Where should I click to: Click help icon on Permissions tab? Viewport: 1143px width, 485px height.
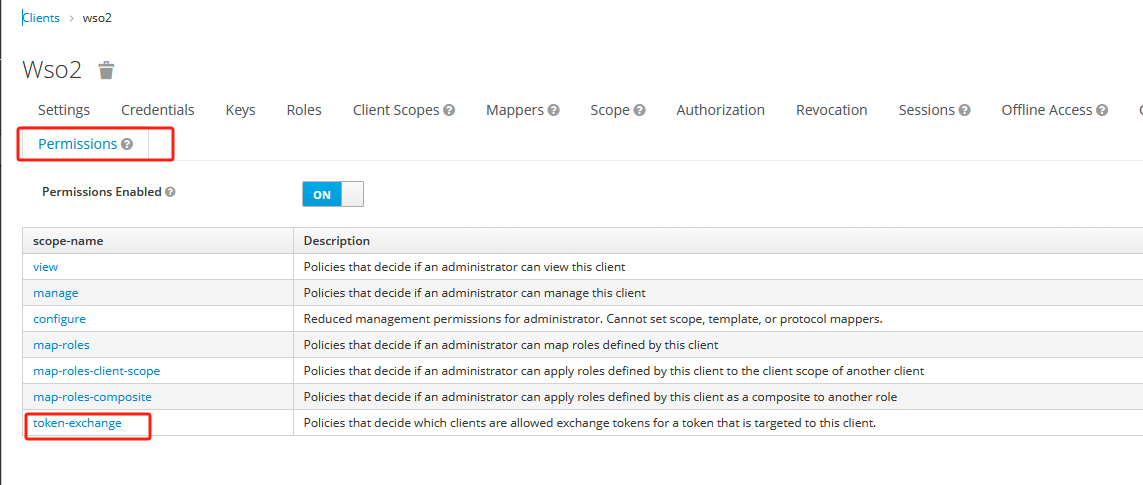tap(127, 145)
